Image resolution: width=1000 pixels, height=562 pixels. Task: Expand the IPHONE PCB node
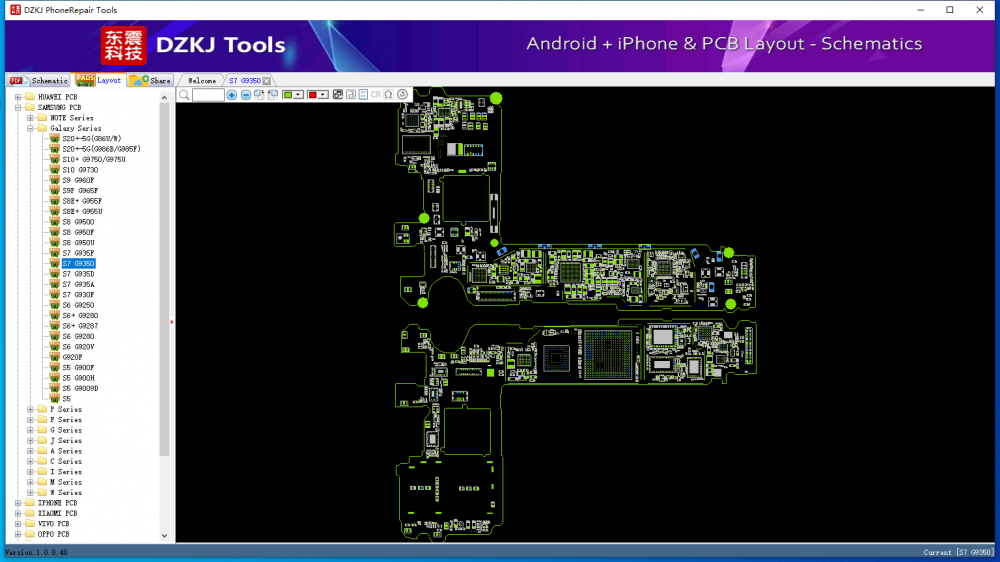[18, 503]
